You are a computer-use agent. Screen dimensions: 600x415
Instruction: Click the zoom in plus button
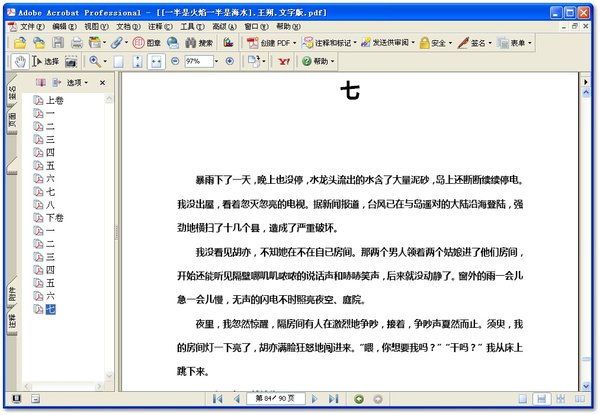230,61
